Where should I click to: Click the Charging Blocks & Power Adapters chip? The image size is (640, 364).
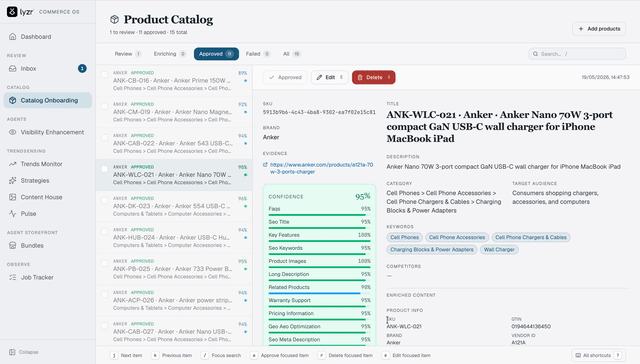click(432, 250)
